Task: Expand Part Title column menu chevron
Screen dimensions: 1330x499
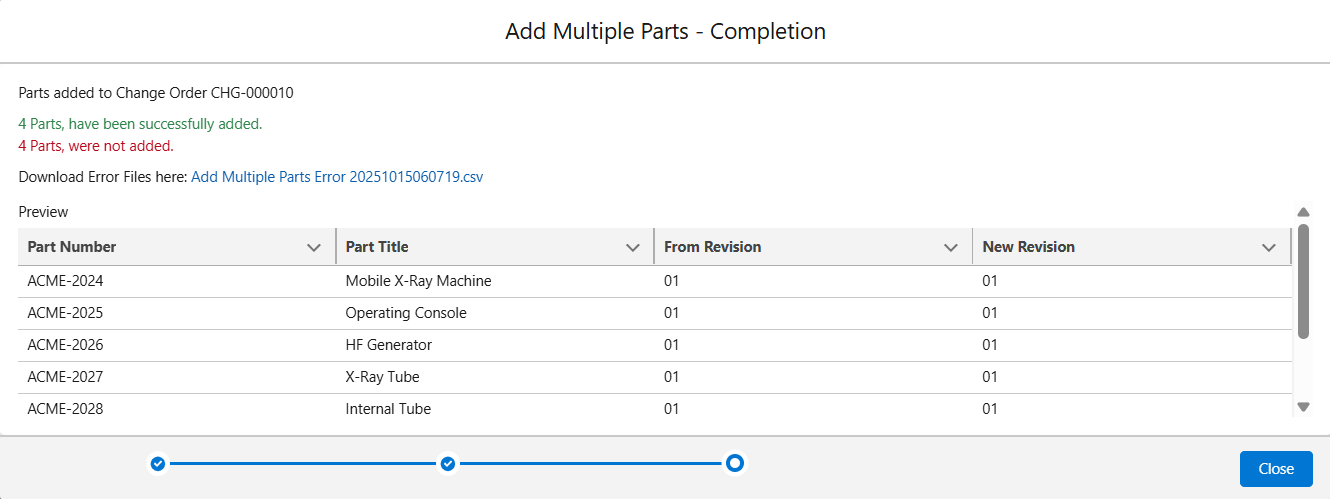Action: pyautogui.click(x=632, y=248)
